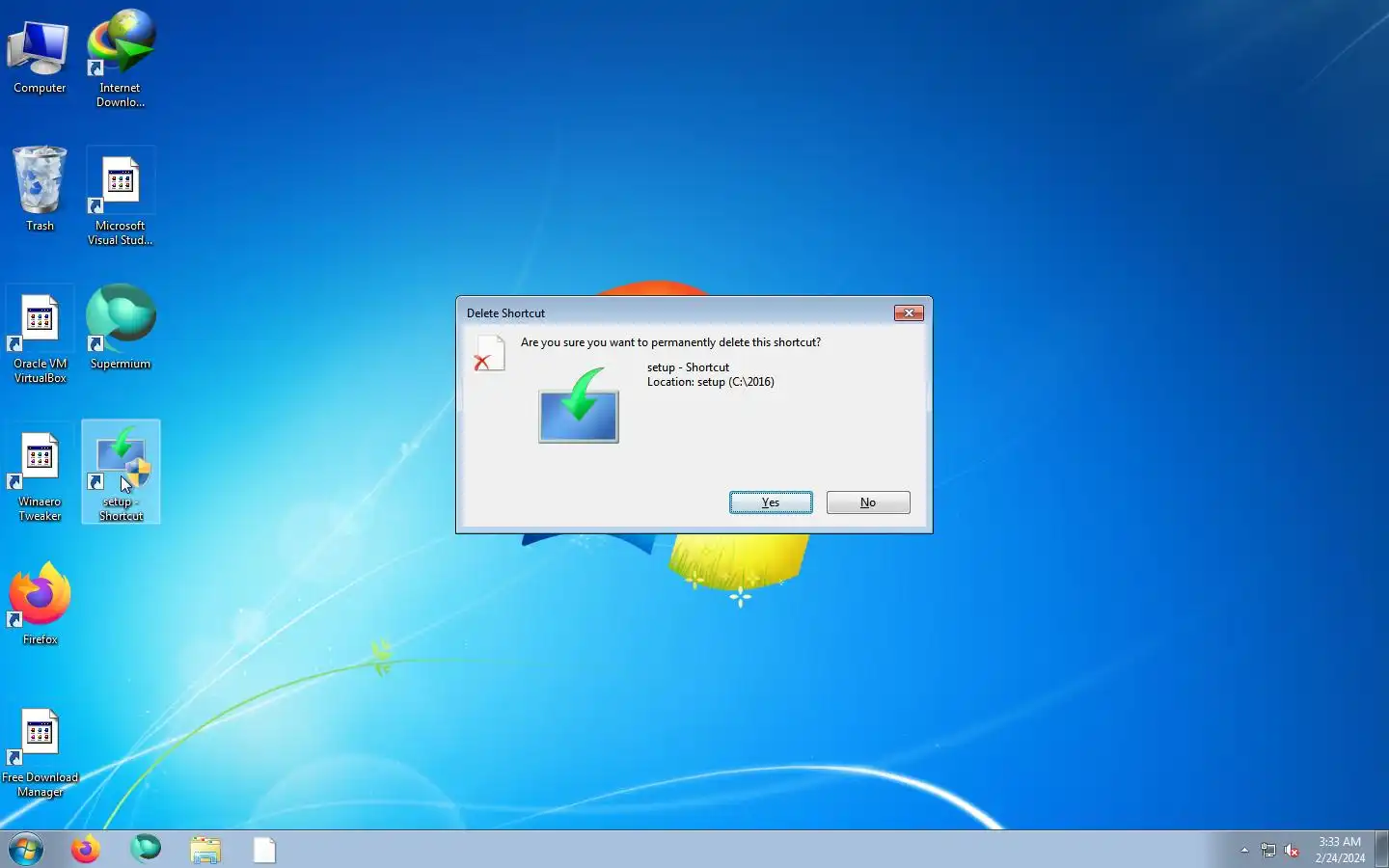Screen dimensions: 1389x868
Task: Click the blank document taskbar icon
Action: point(264,850)
